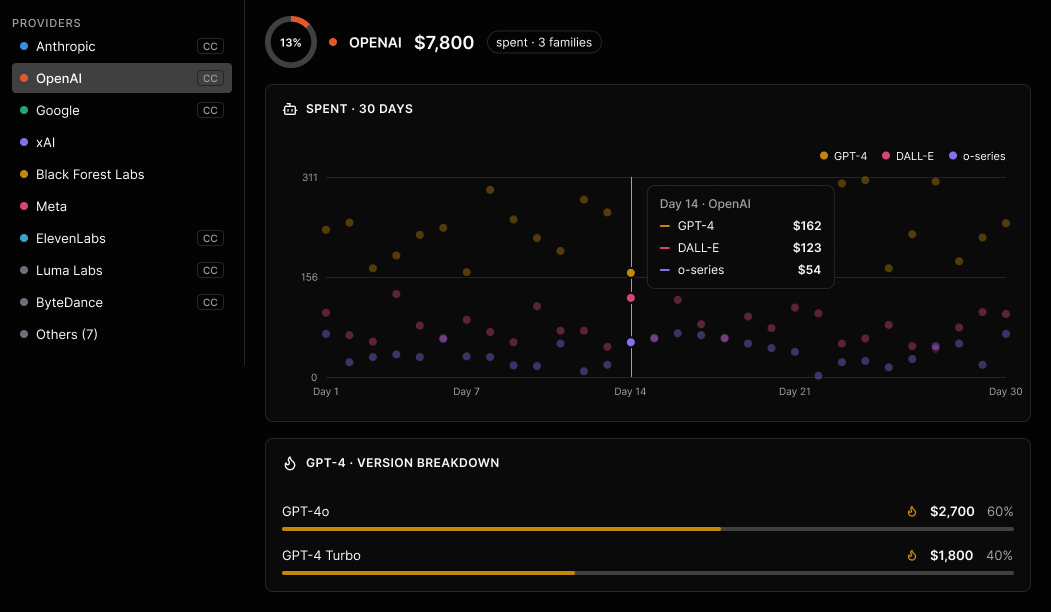Select the ByteDance provider row
The width and height of the screenshot is (1051, 612).
pos(122,302)
